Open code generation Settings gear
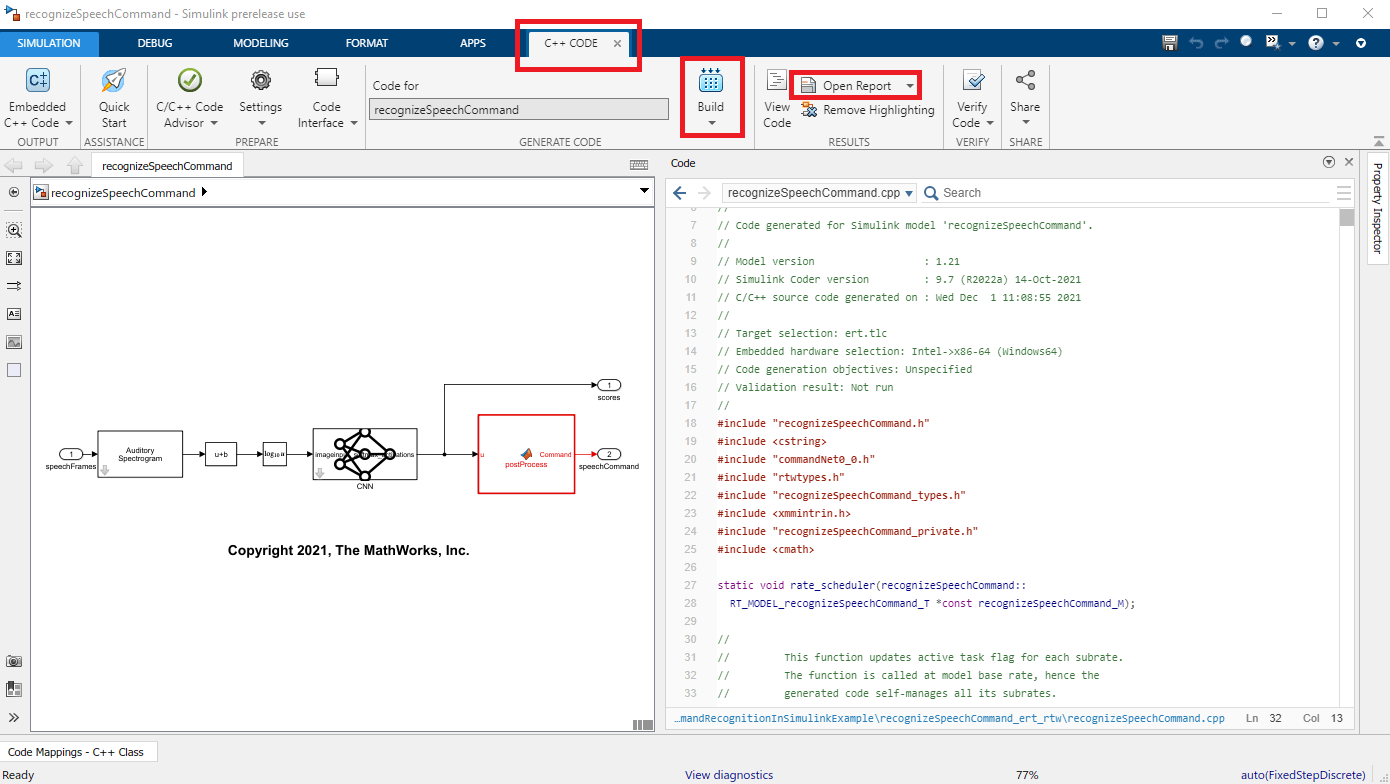This screenshot has width=1390, height=784. [x=260, y=82]
